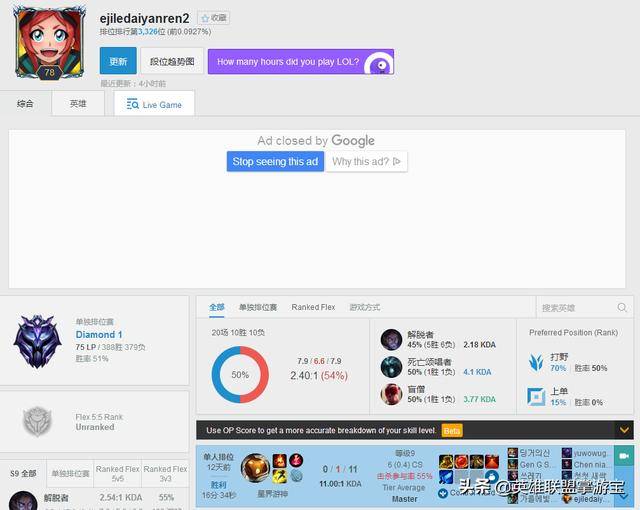Select the S9 全部 season stats tab
This screenshot has height=510, width=640.
tap(23, 474)
